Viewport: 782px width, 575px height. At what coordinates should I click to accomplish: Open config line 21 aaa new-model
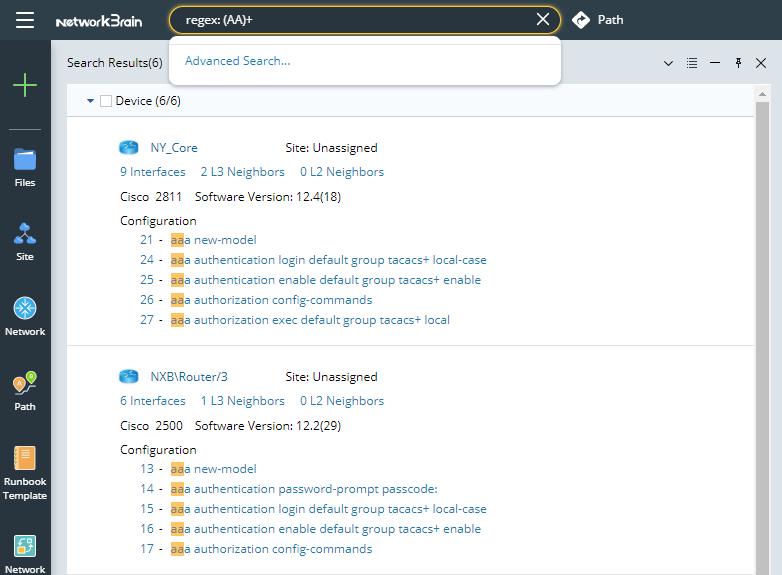point(213,240)
